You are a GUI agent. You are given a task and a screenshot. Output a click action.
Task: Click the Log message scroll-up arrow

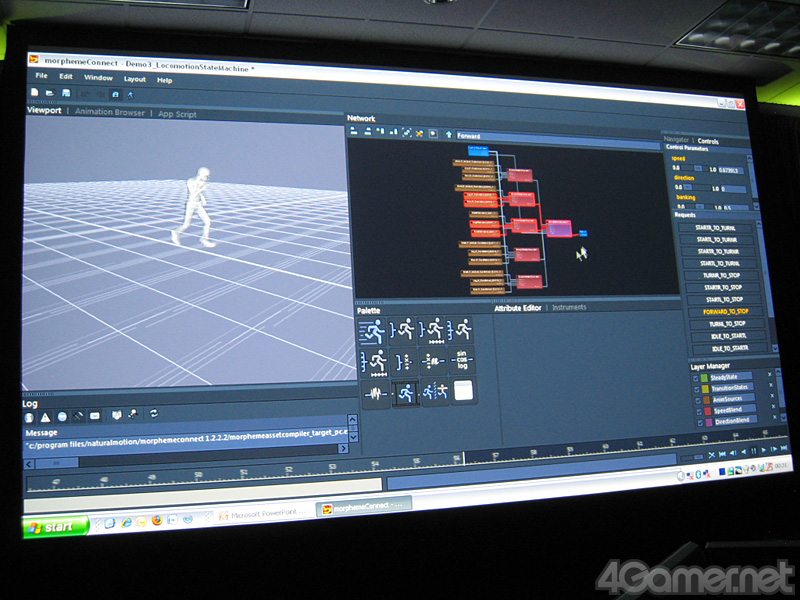pos(352,419)
